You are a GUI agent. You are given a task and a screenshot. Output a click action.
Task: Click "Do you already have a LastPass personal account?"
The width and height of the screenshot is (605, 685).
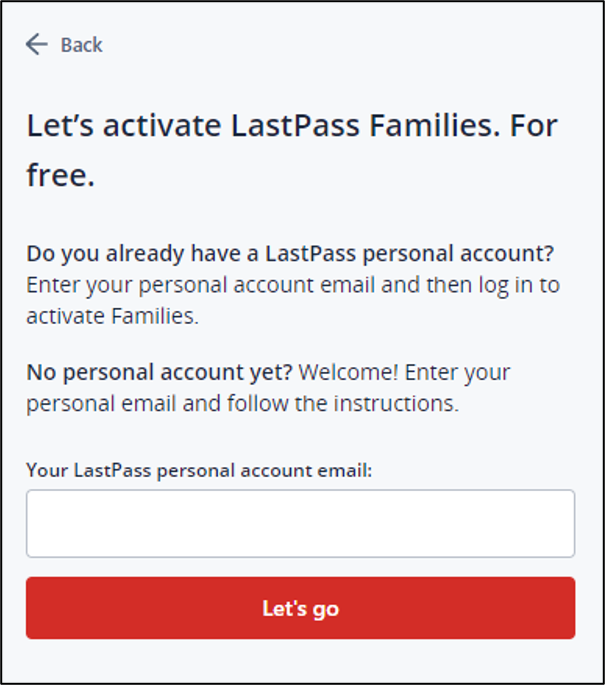tap(290, 254)
